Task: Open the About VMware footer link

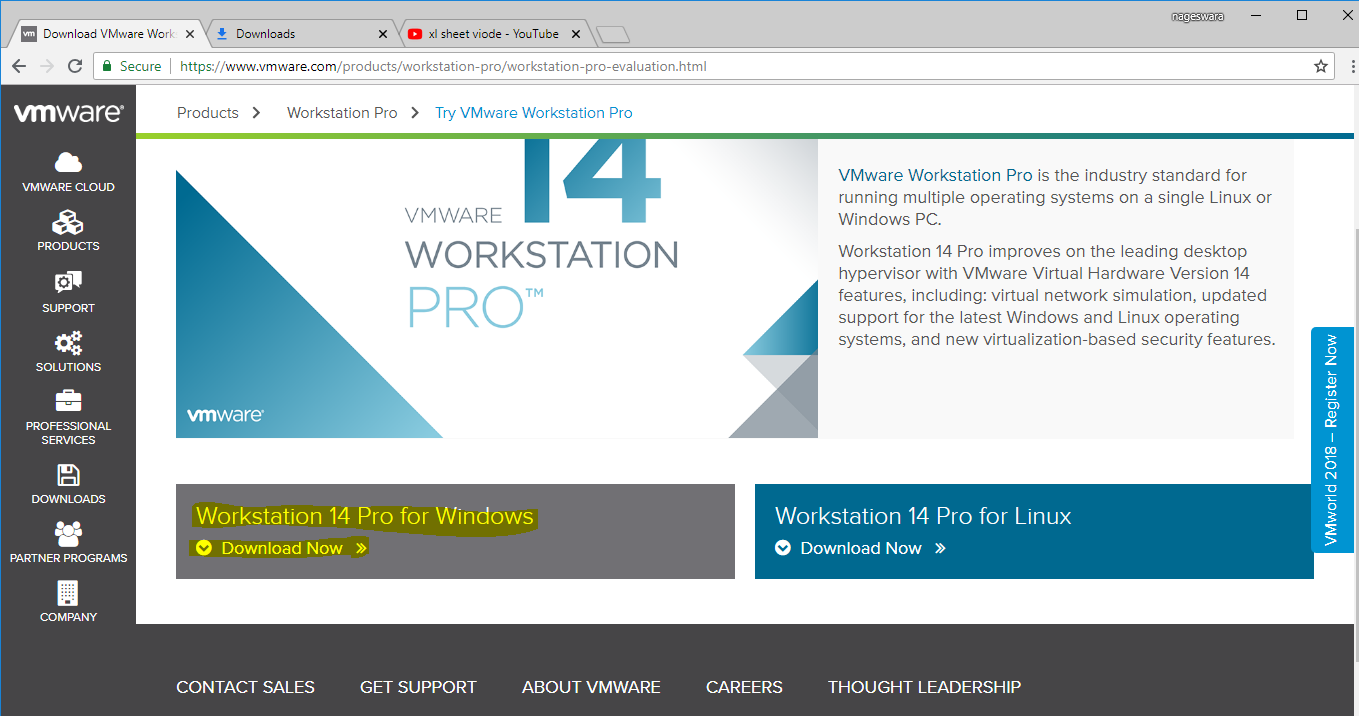Action: pos(591,687)
